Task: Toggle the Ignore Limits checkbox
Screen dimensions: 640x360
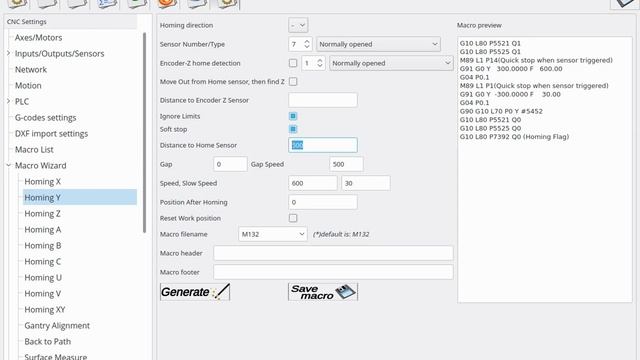Action: 293,116
